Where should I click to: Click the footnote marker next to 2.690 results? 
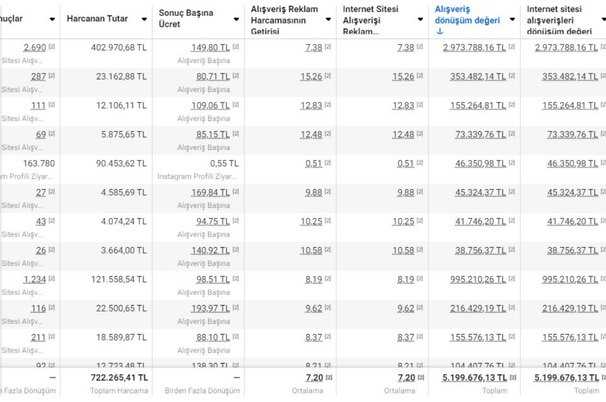click(51, 48)
